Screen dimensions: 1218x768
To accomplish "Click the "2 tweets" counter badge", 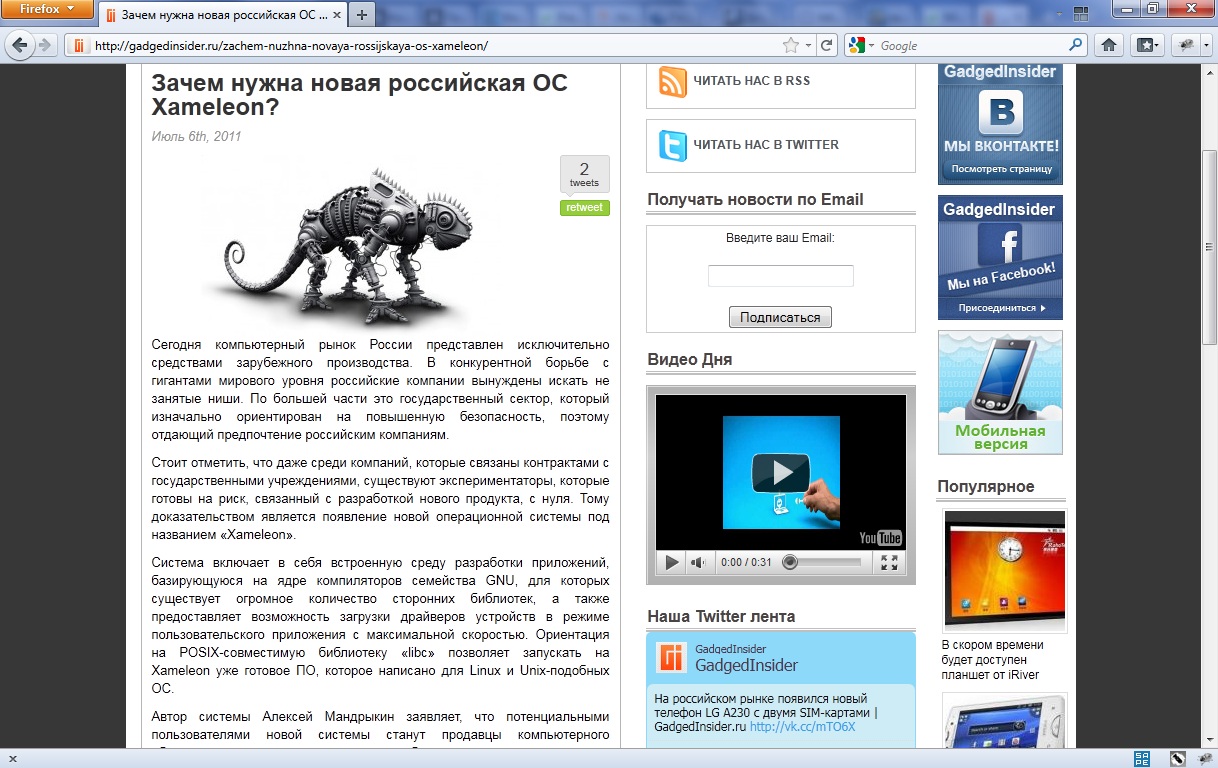I will 584,175.
